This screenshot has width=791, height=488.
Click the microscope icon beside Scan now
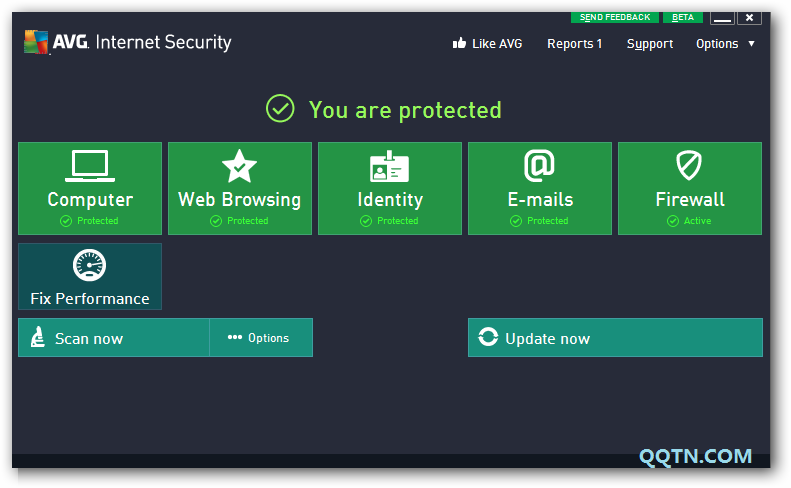[x=38, y=338]
